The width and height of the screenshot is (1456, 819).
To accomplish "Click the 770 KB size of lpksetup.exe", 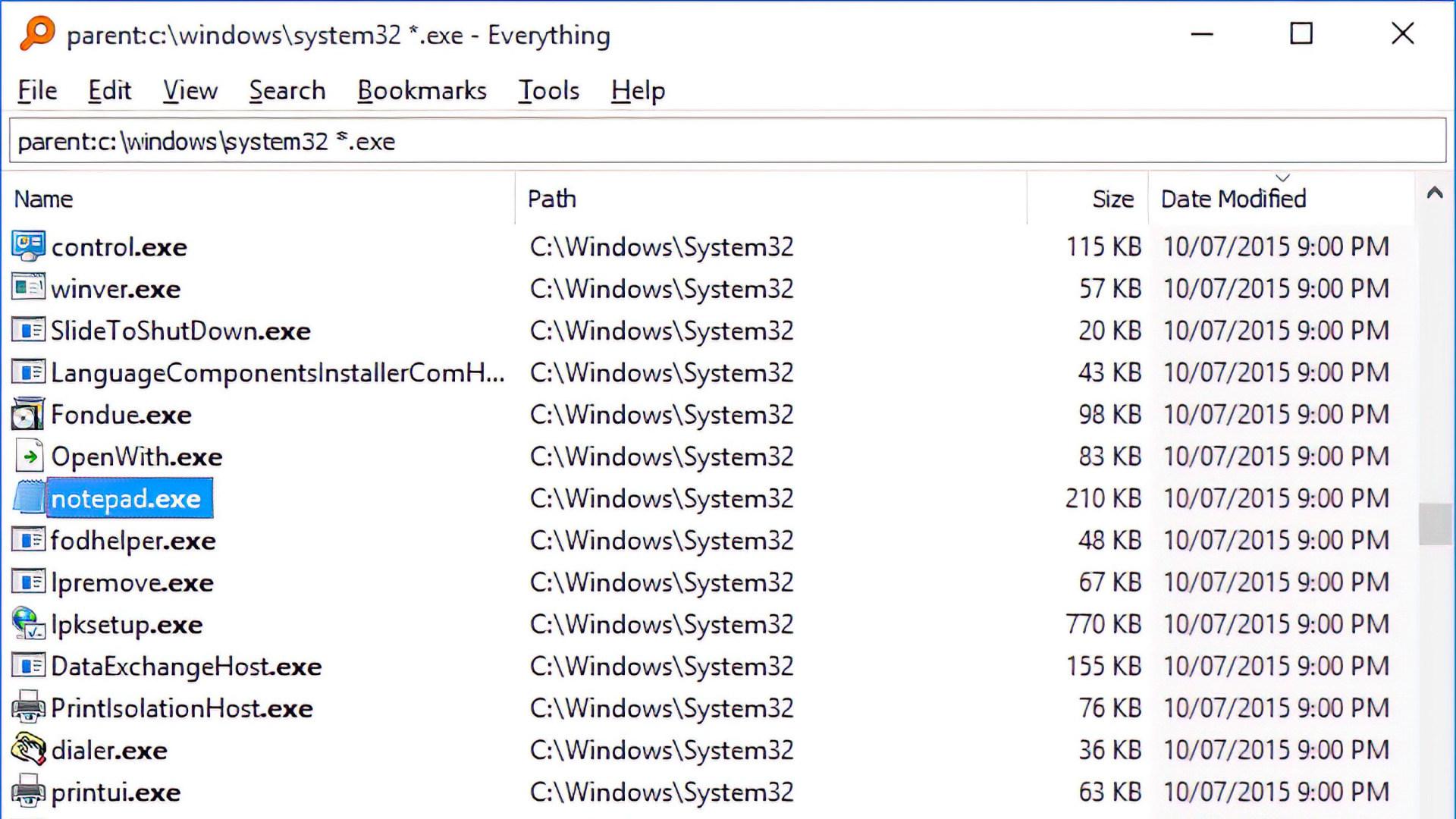I will pyautogui.click(x=1103, y=624).
